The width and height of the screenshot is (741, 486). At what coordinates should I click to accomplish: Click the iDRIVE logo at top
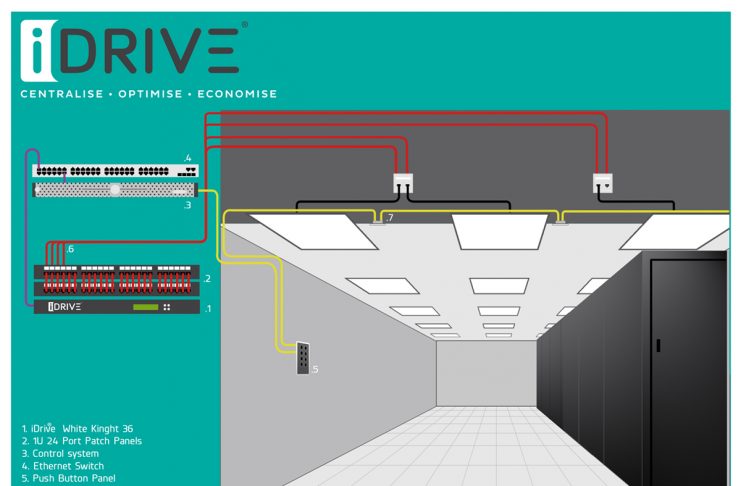tap(134, 51)
